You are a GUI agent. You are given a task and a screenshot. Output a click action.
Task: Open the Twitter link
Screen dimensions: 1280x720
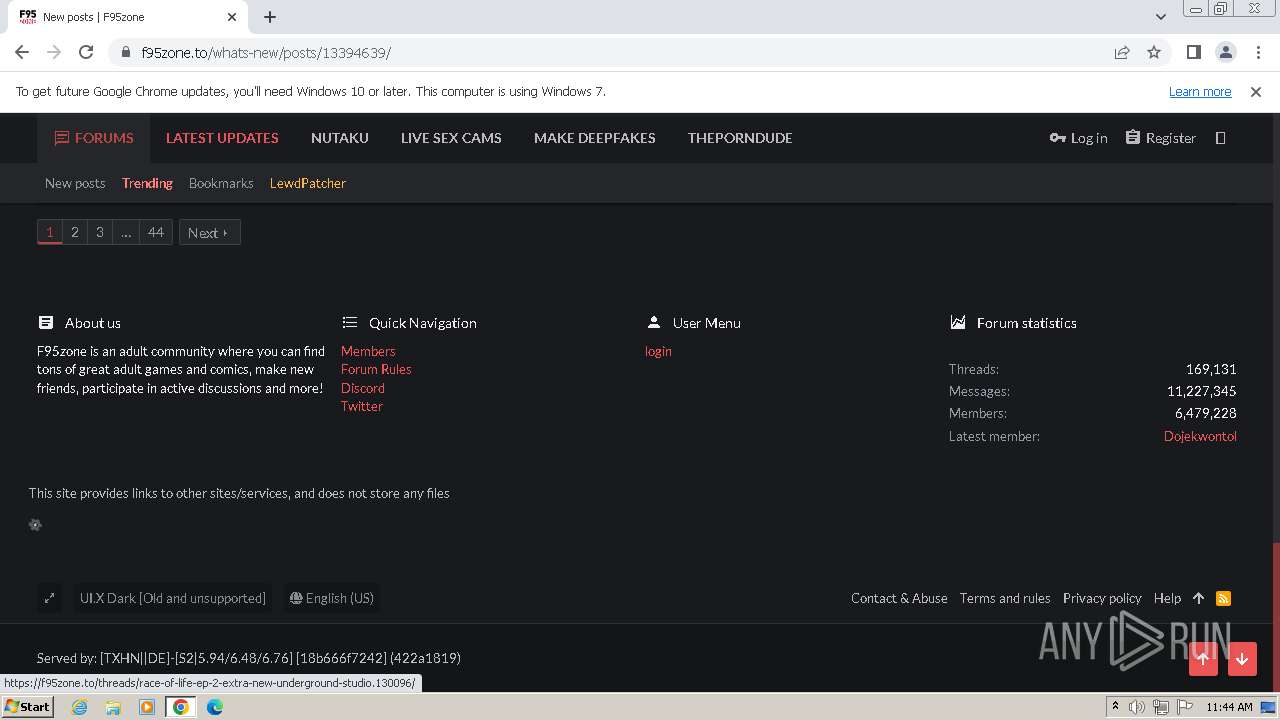click(362, 406)
